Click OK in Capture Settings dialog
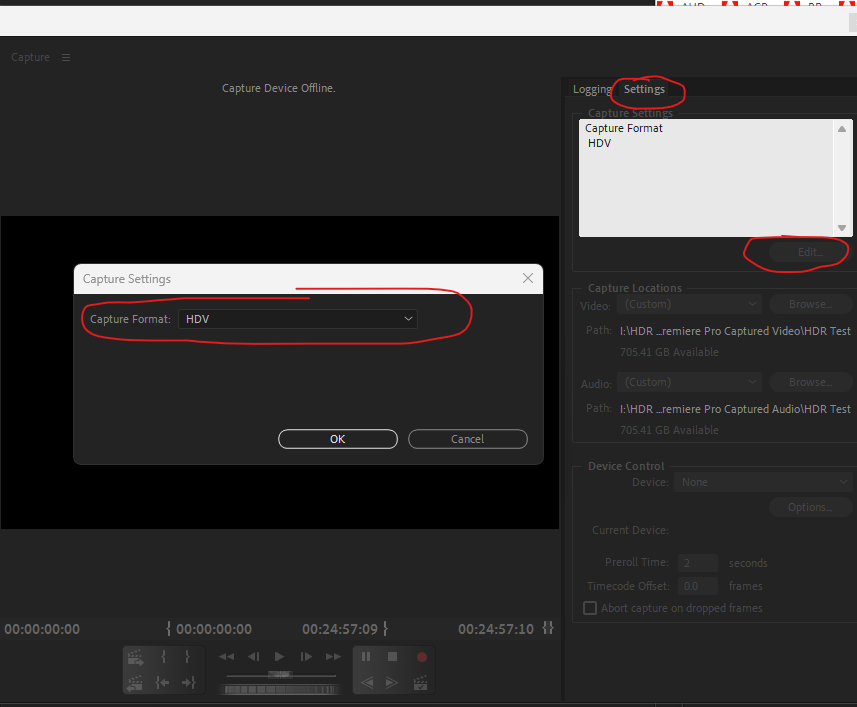This screenshot has height=707, width=857. [338, 439]
